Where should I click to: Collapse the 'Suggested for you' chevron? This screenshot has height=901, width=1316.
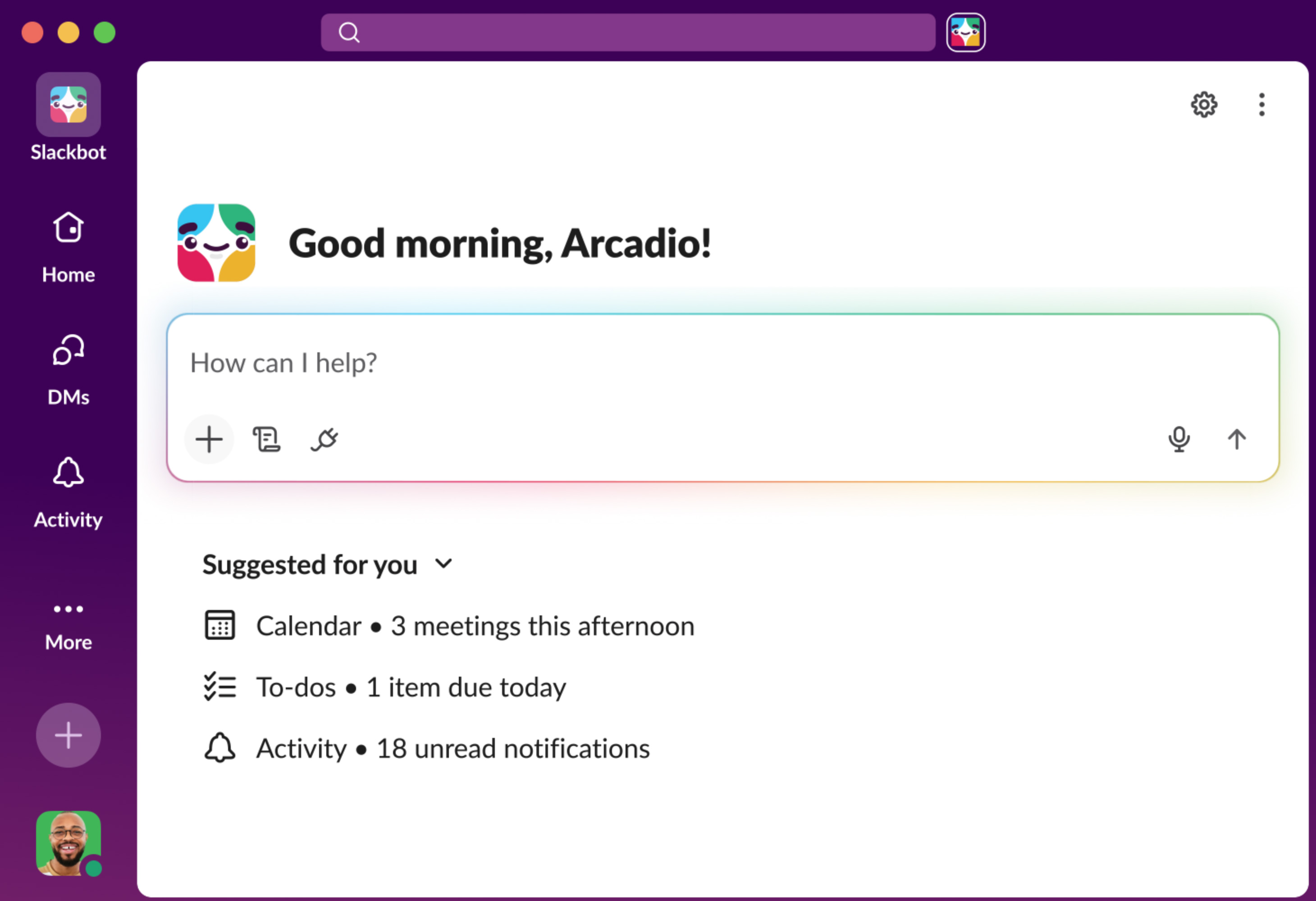pyautogui.click(x=443, y=564)
